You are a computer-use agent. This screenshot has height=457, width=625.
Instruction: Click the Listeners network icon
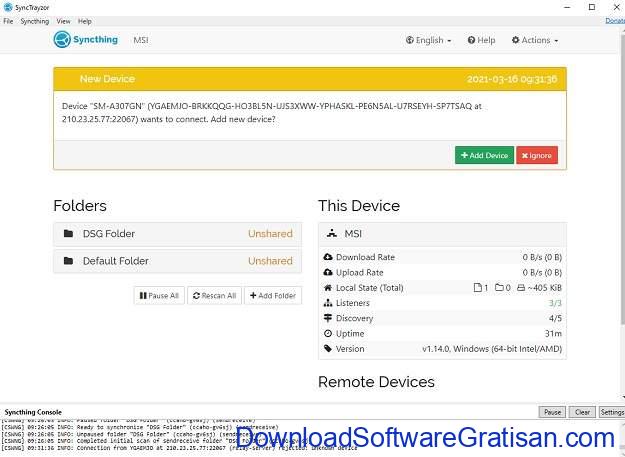328,303
